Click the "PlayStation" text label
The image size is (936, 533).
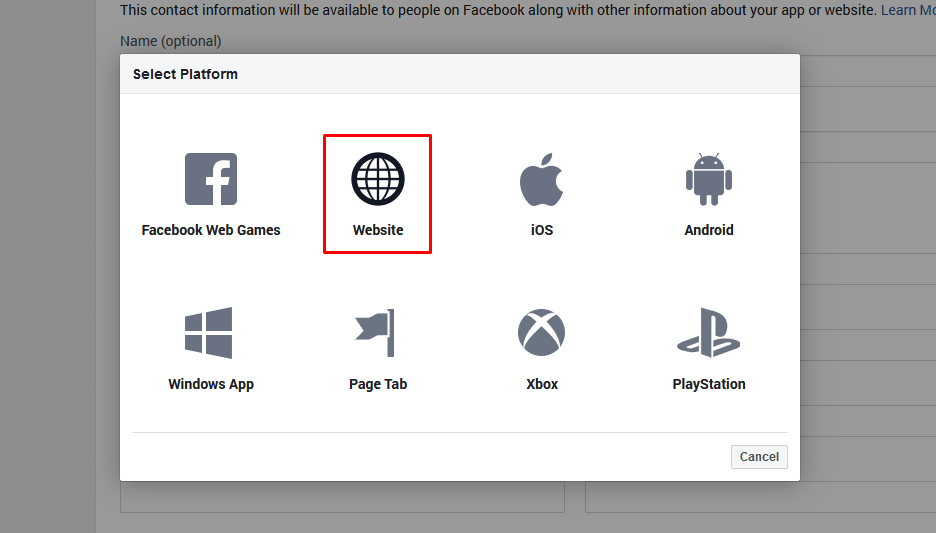pyautogui.click(x=709, y=384)
